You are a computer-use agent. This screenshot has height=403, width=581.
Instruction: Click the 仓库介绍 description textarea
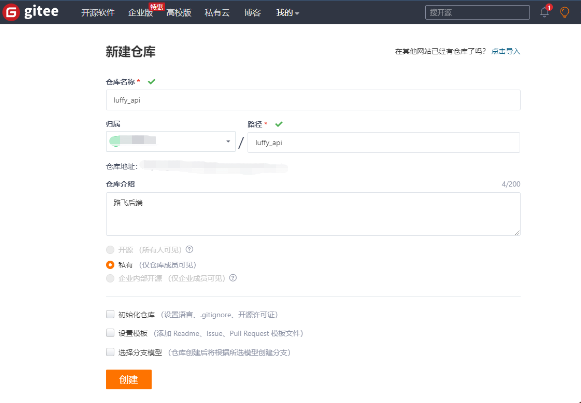pos(313,214)
